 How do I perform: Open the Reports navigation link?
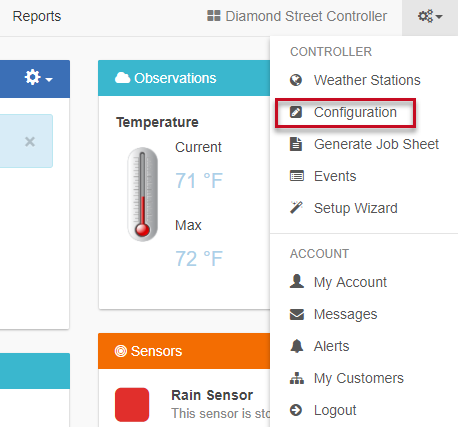(37, 16)
